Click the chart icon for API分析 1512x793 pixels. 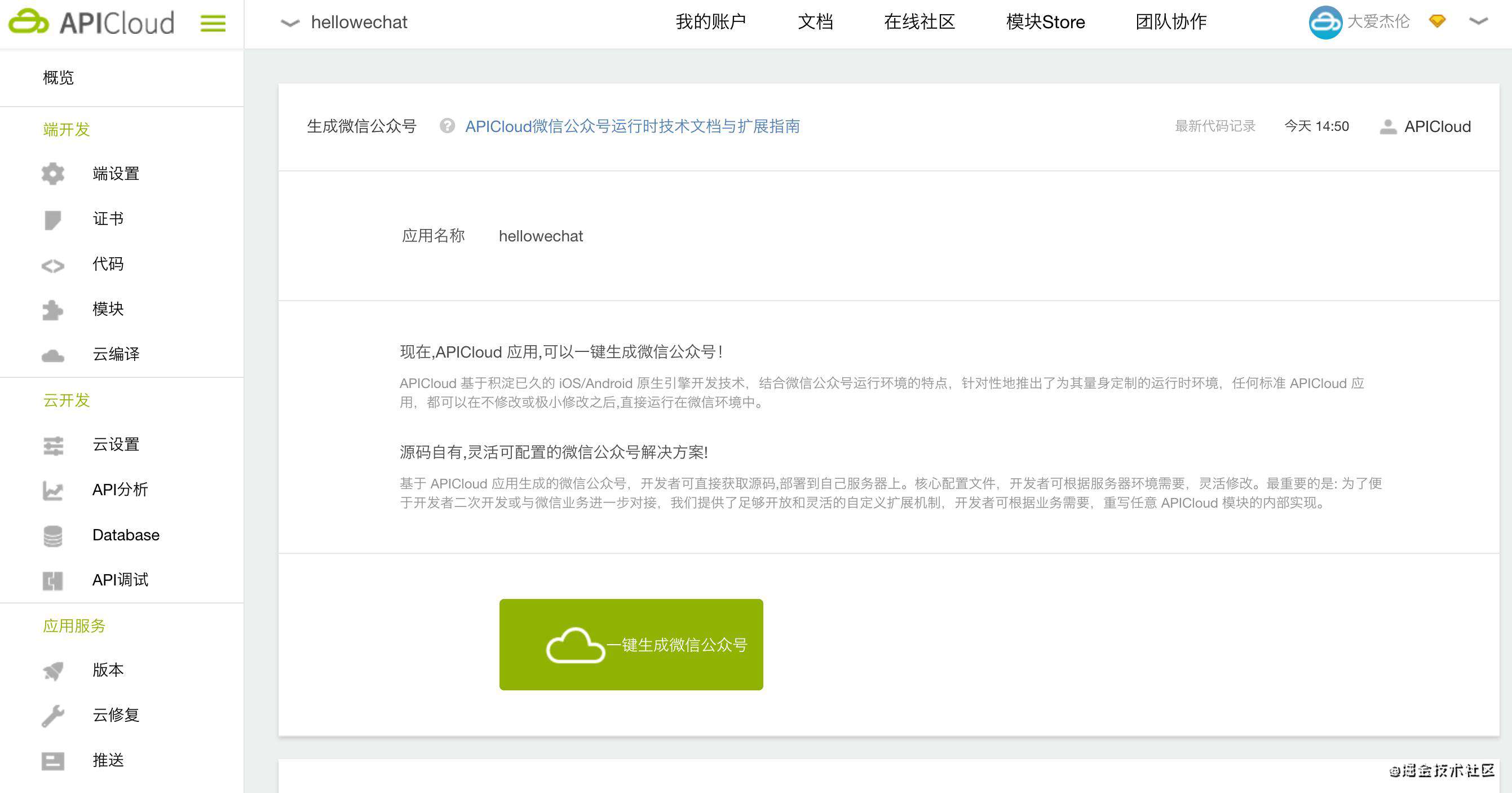[53, 491]
